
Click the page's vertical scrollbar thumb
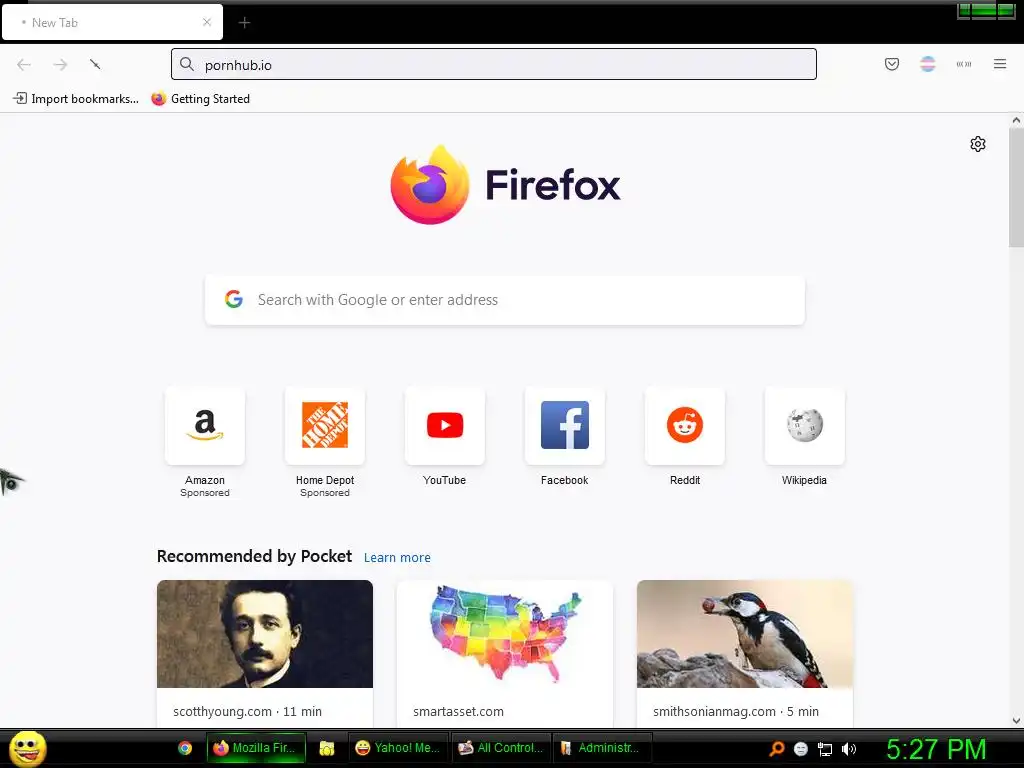click(1016, 188)
